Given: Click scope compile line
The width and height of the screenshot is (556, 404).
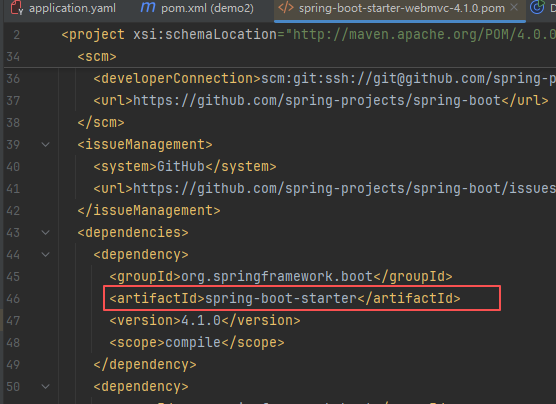Looking at the screenshot, I should point(197,342).
